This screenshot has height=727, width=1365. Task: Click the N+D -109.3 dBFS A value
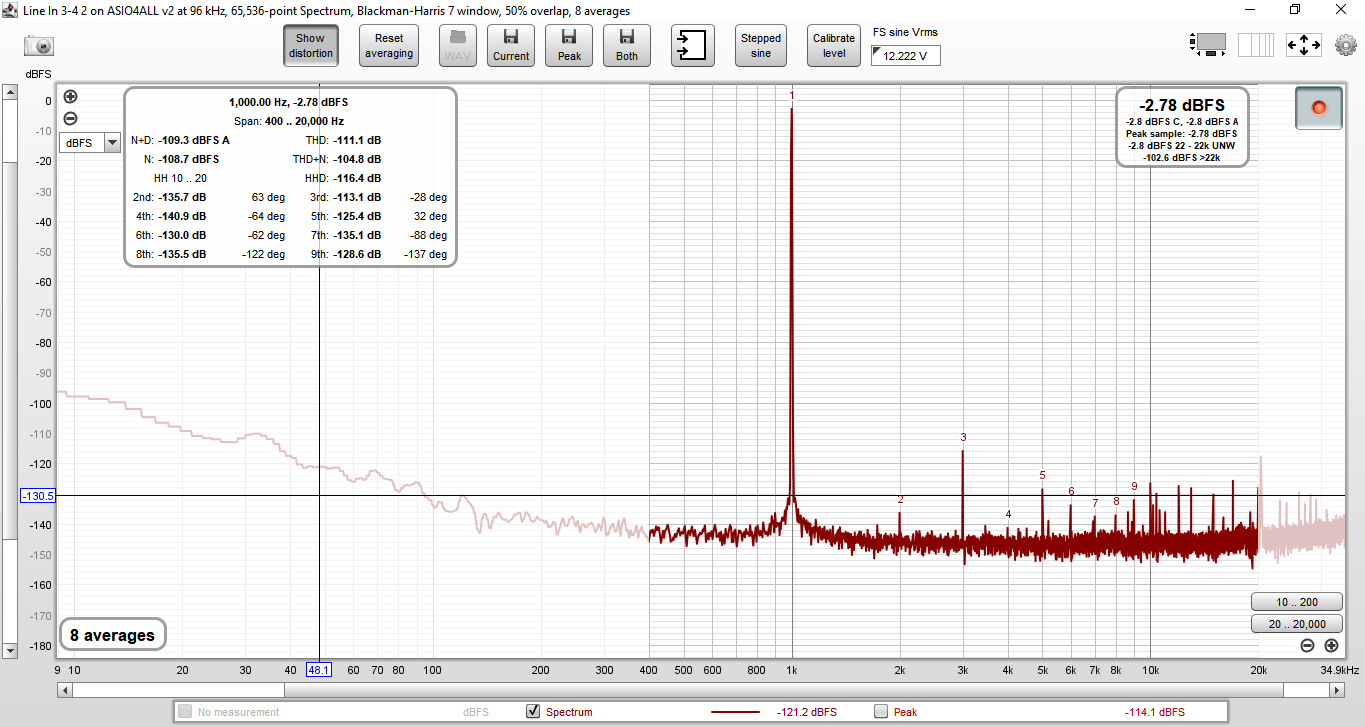coord(194,140)
